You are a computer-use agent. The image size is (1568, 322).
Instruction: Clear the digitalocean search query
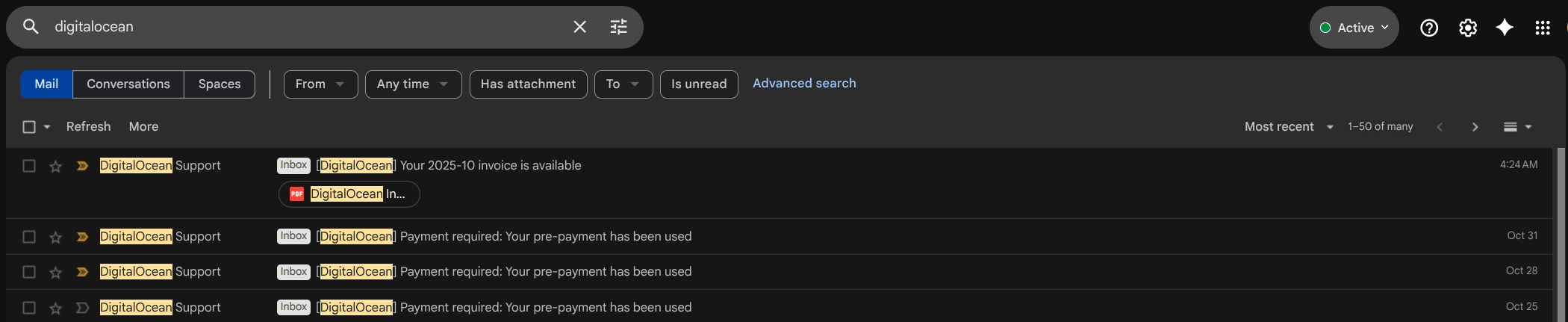click(x=579, y=27)
